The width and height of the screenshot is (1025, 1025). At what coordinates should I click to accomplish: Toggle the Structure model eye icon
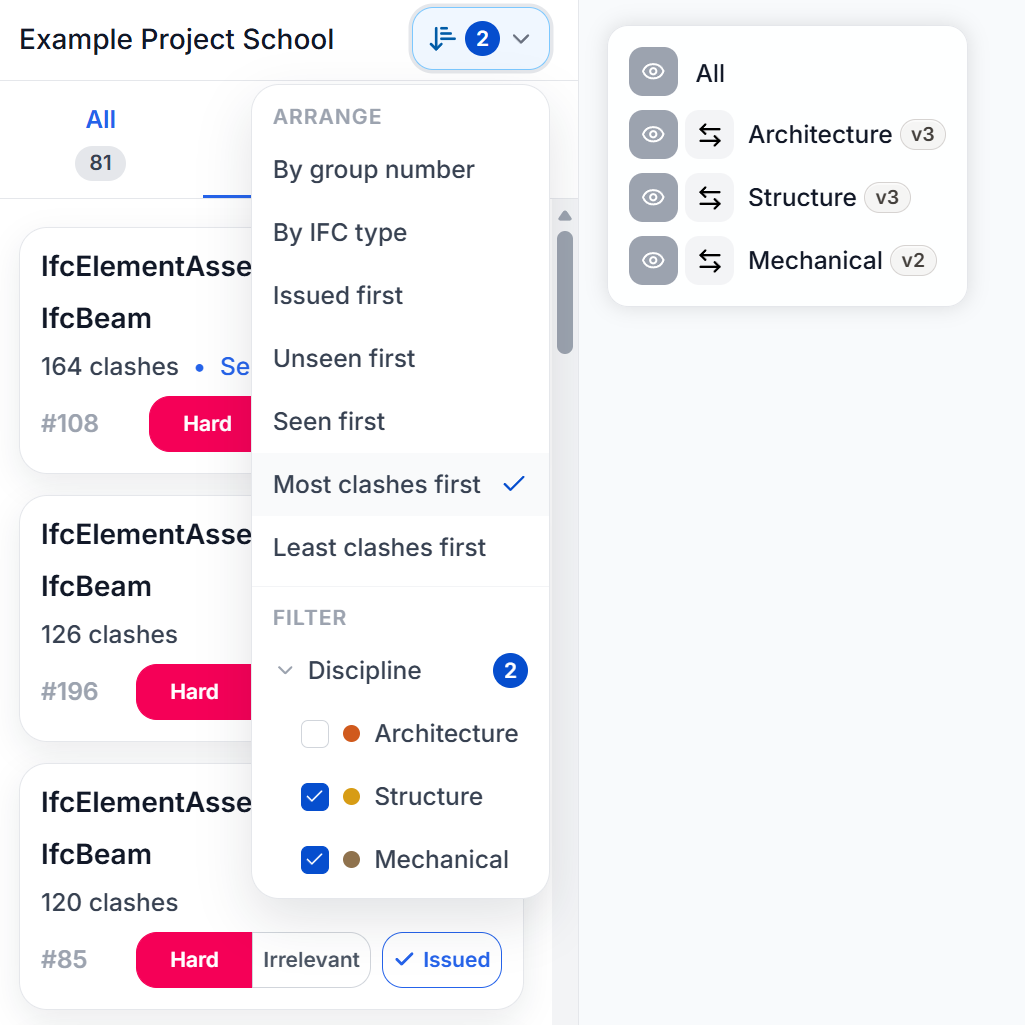tap(653, 198)
